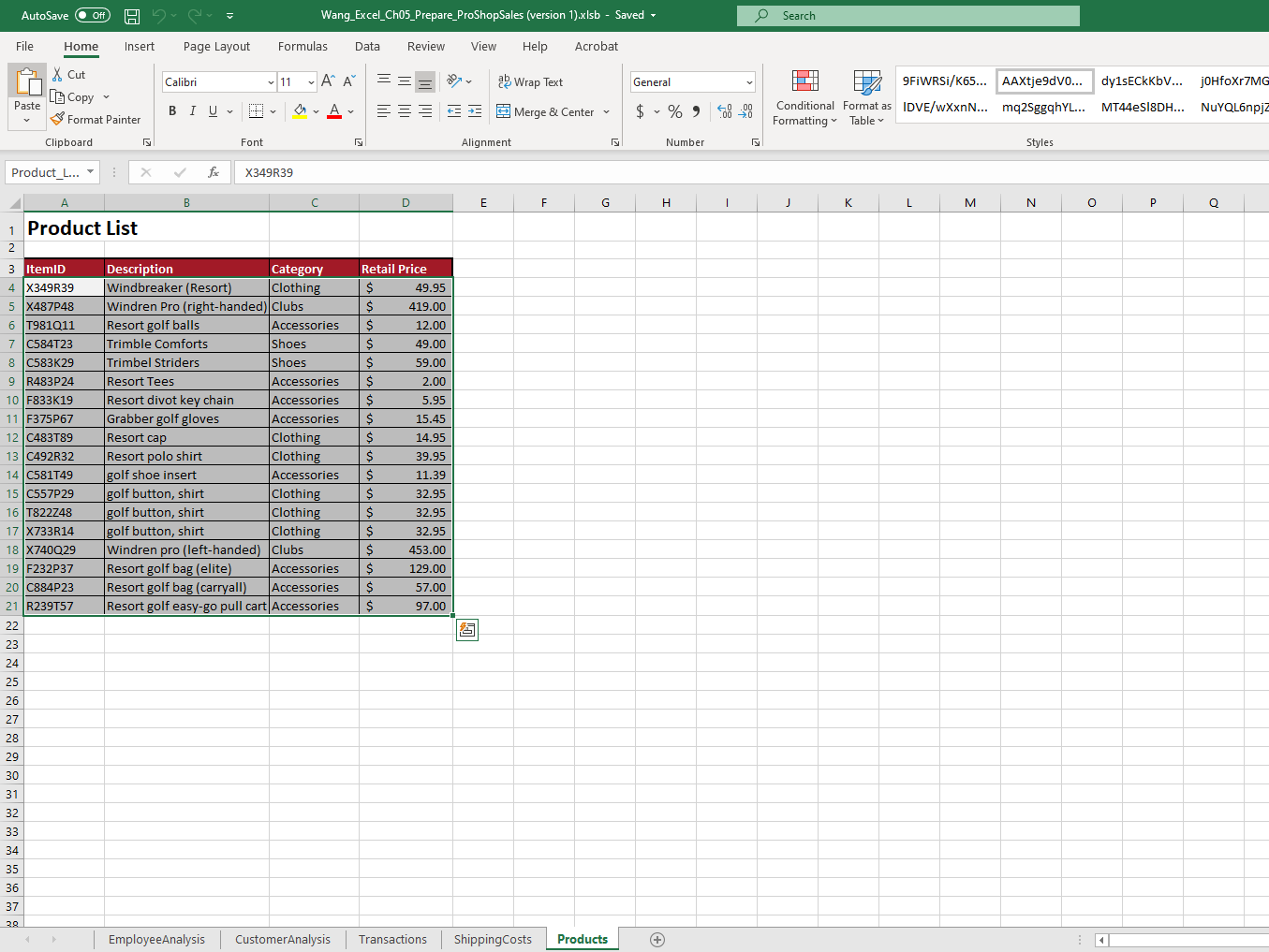The image size is (1269, 952).
Task: Choose the cell style starting with 9FiWRSi
Action: (x=945, y=81)
